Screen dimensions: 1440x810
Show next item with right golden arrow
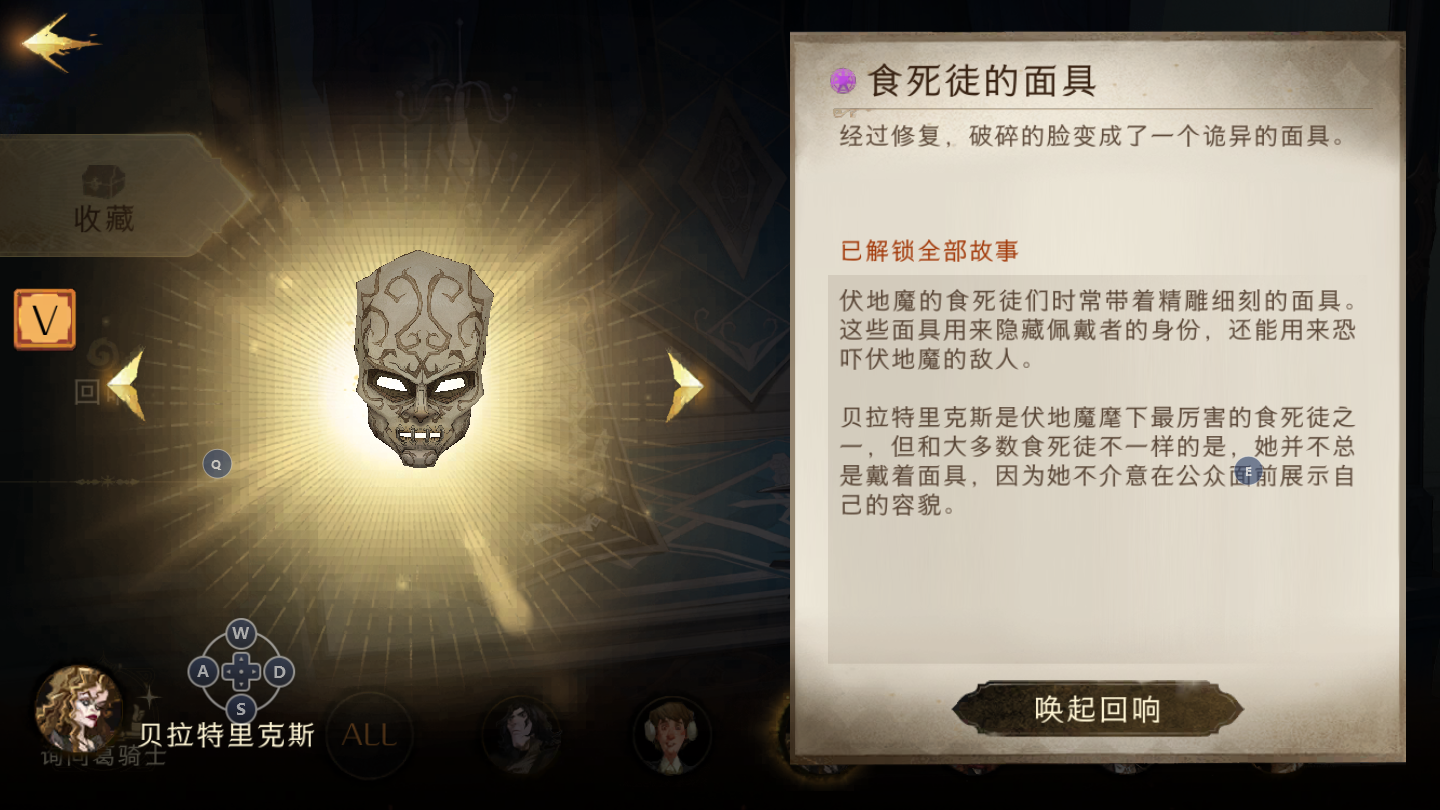pos(685,386)
